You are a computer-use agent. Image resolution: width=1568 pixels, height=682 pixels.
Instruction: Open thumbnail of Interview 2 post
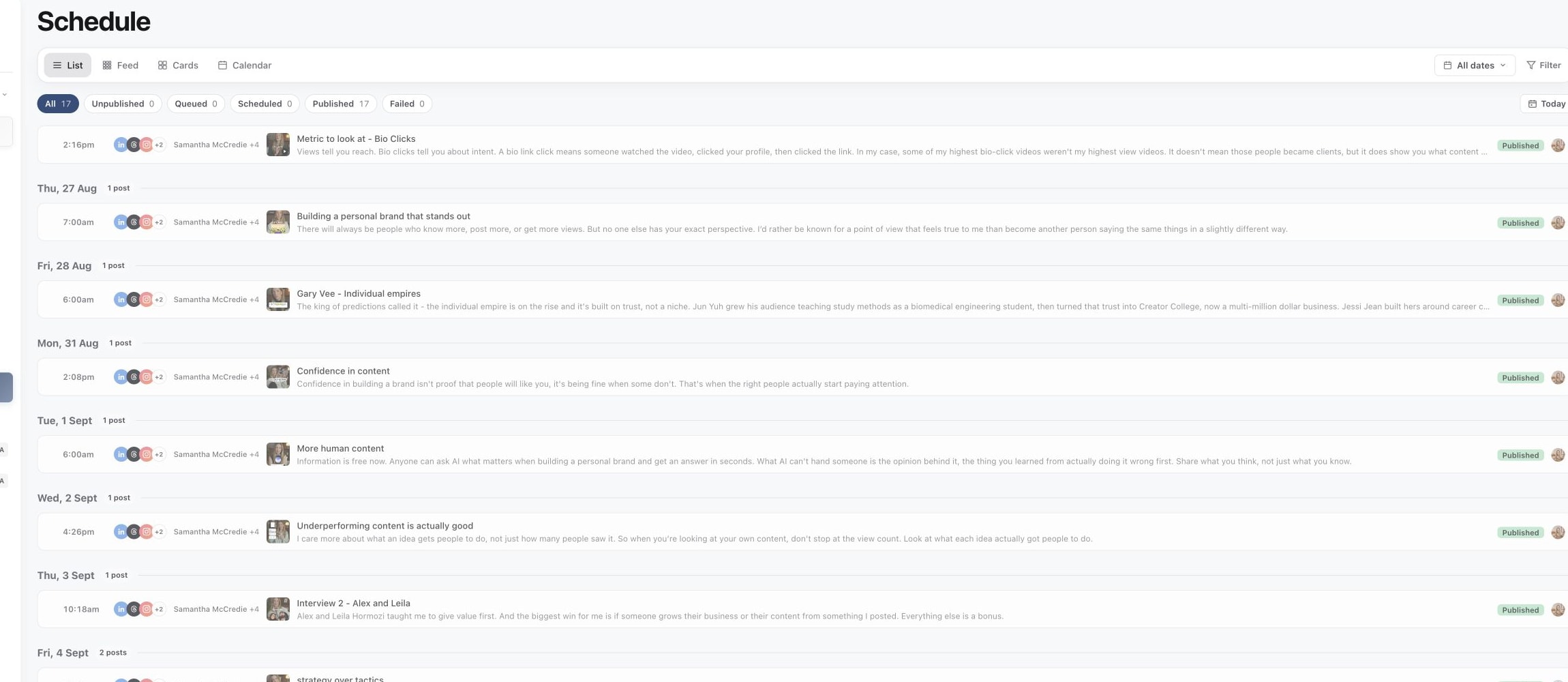[x=278, y=609]
